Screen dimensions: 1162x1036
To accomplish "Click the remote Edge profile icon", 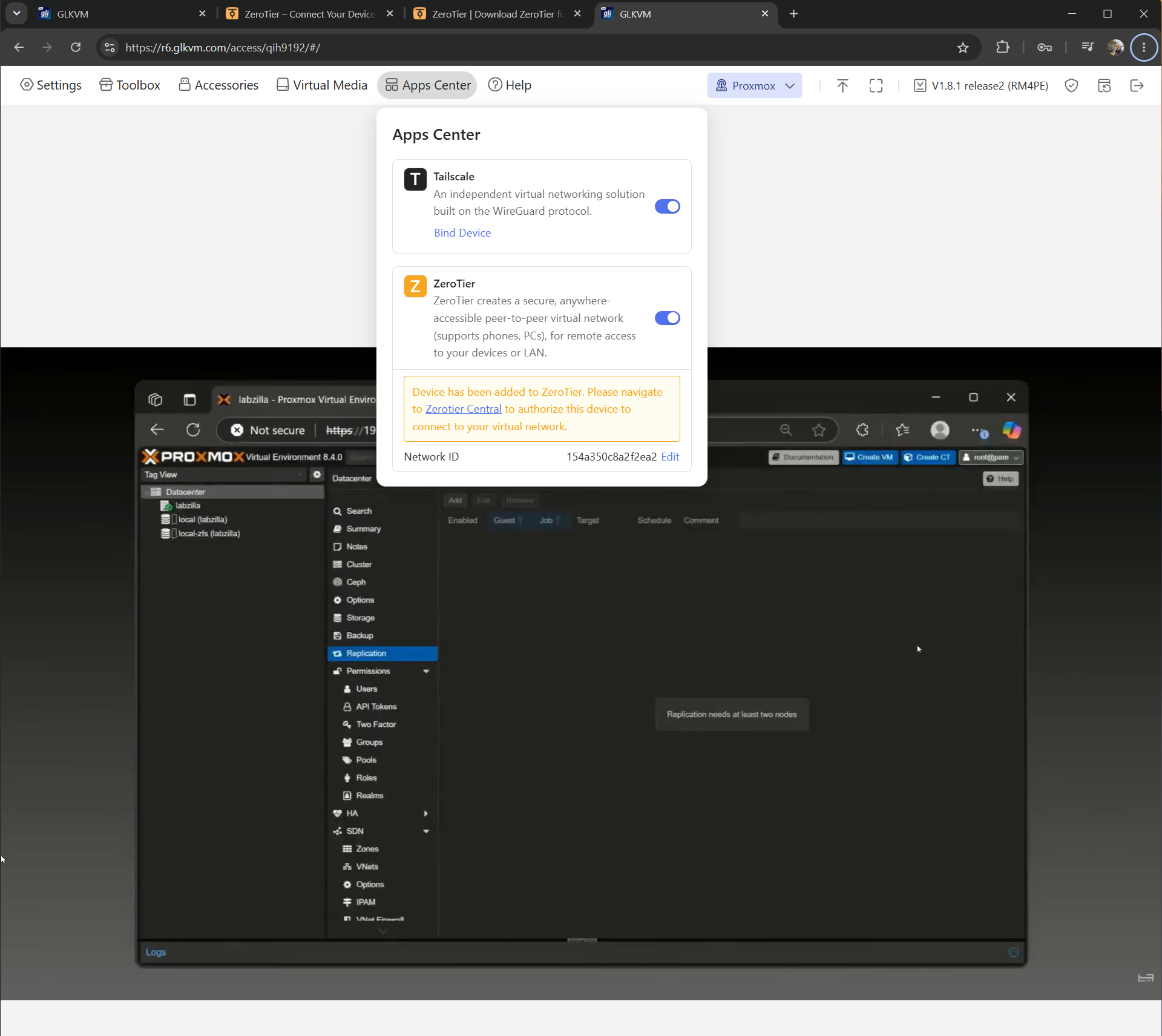I will (x=940, y=430).
